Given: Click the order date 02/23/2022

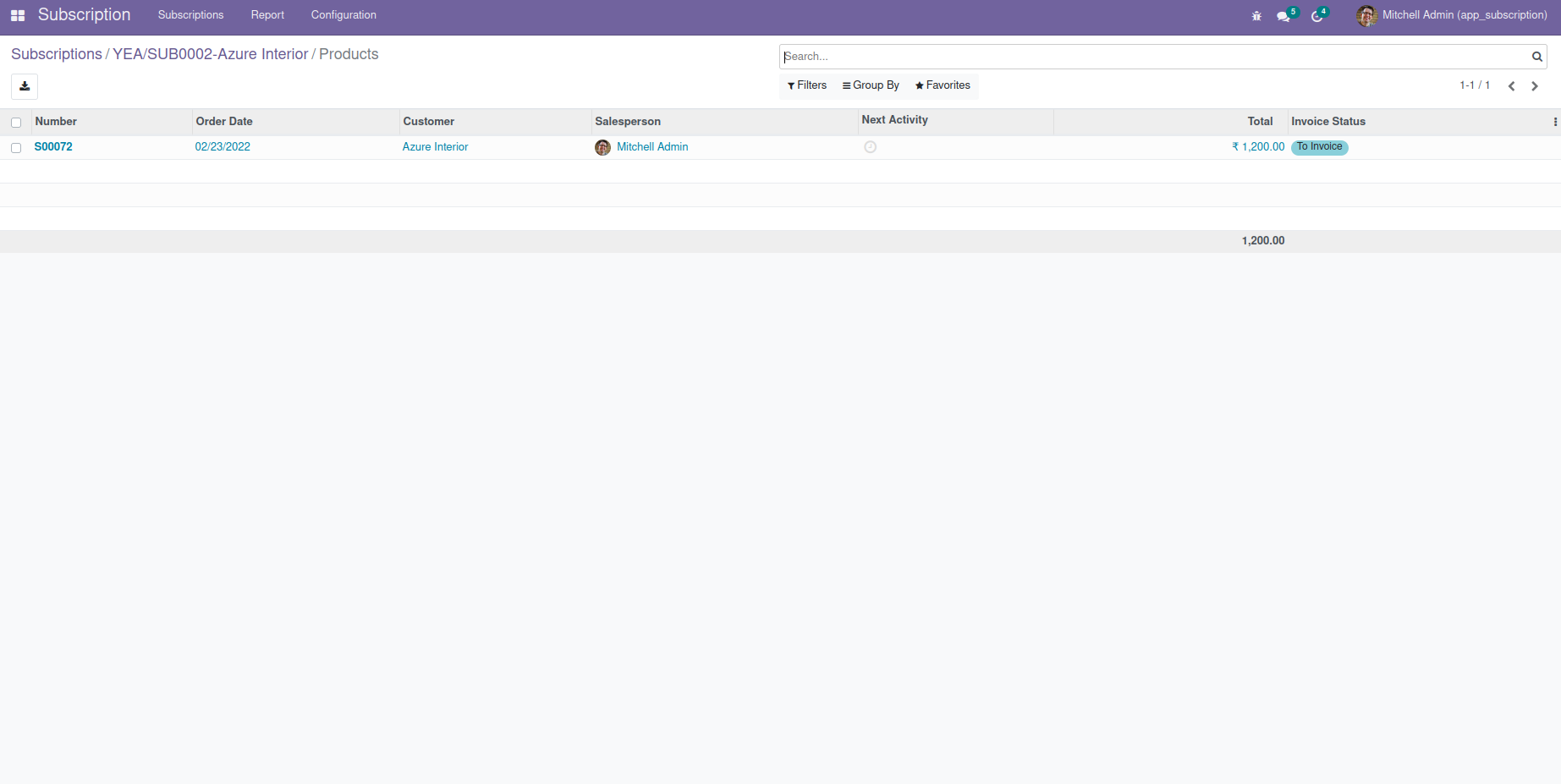Looking at the screenshot, I should tap(223, 147).
